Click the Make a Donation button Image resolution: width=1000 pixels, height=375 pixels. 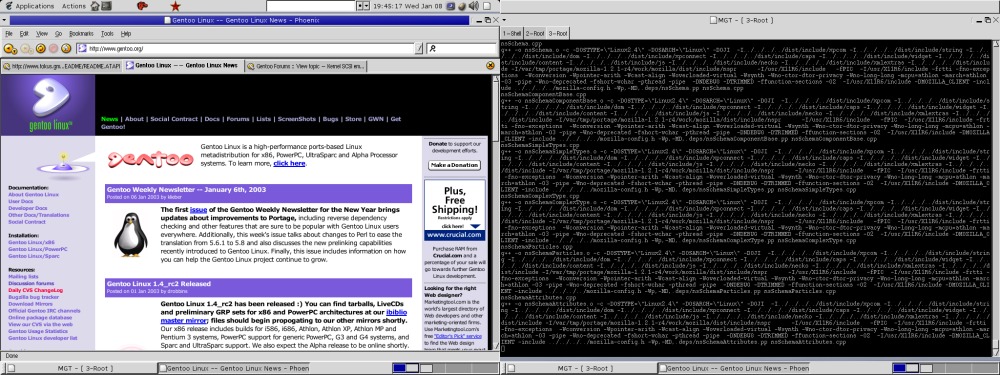coord(454,165)
